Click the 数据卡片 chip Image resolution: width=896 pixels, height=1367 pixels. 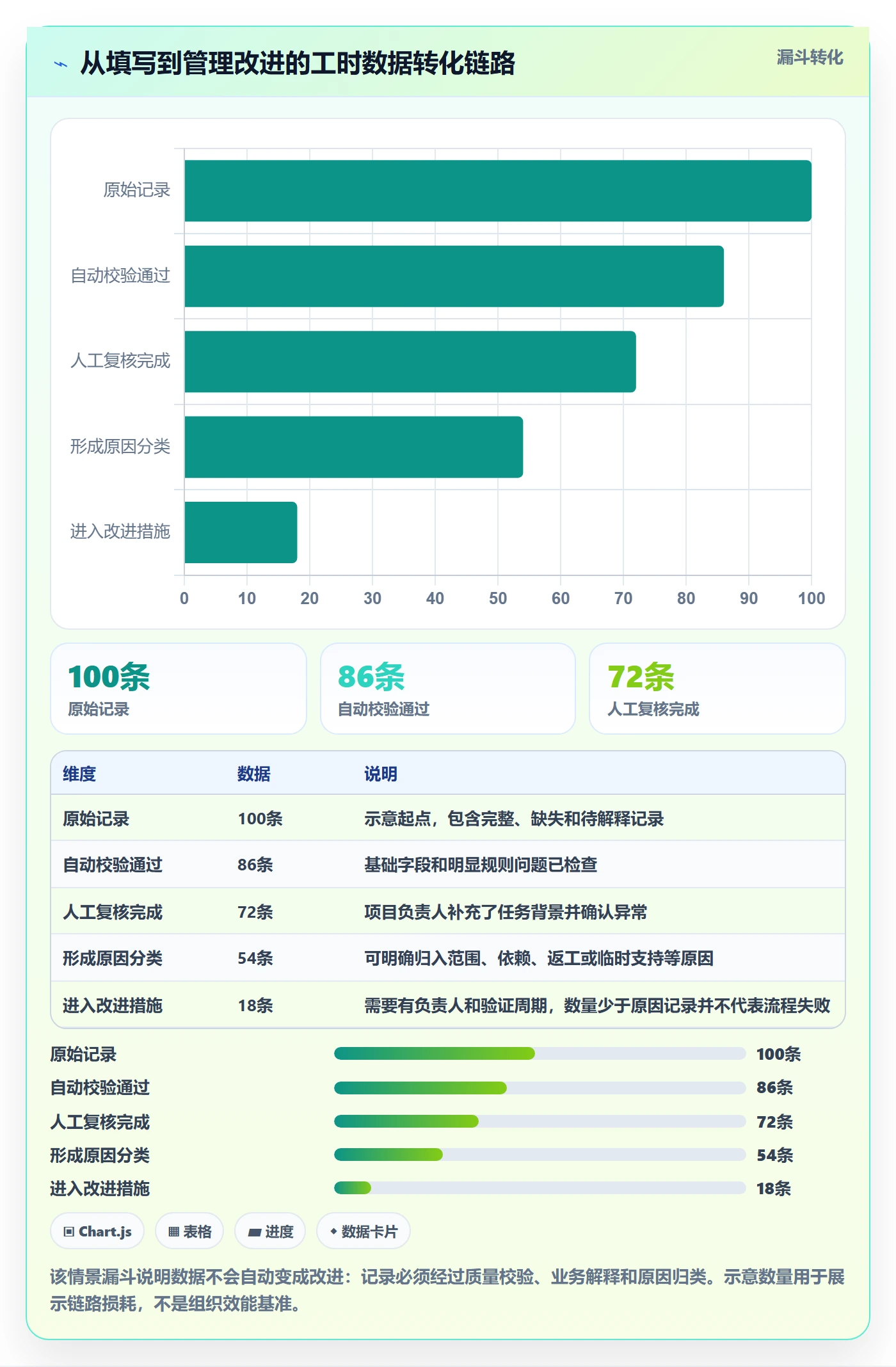(364, 1231)
